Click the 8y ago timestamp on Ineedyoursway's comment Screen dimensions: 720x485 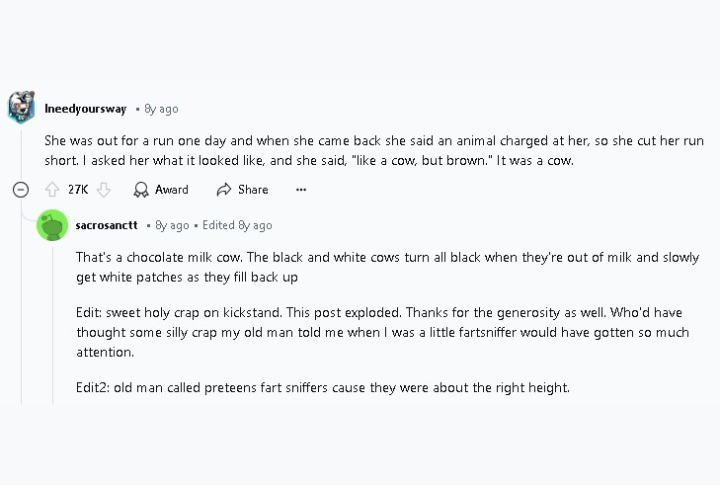pyautogui.click(x=161, y=109)
